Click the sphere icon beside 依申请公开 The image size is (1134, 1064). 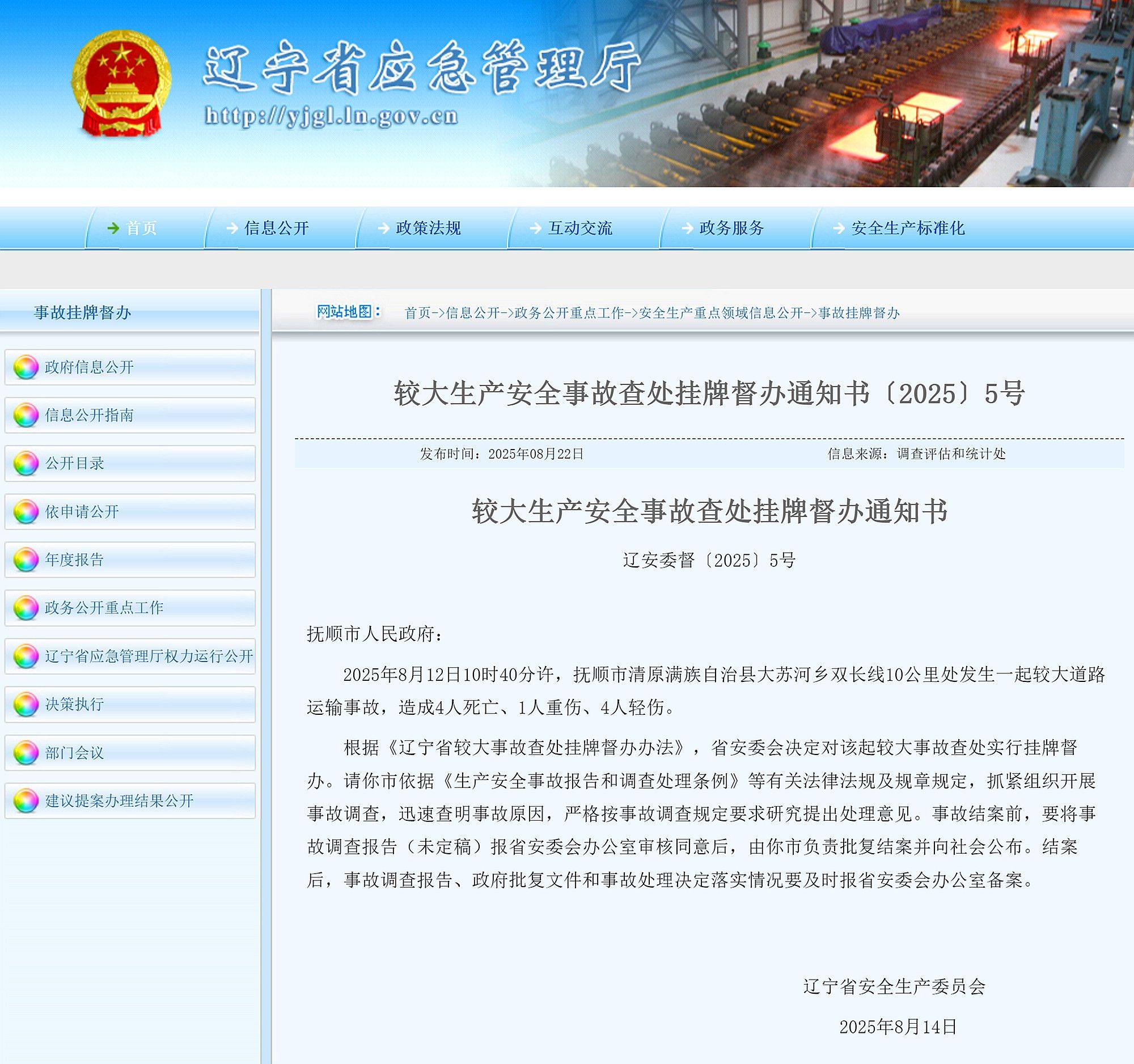[25, 511]
